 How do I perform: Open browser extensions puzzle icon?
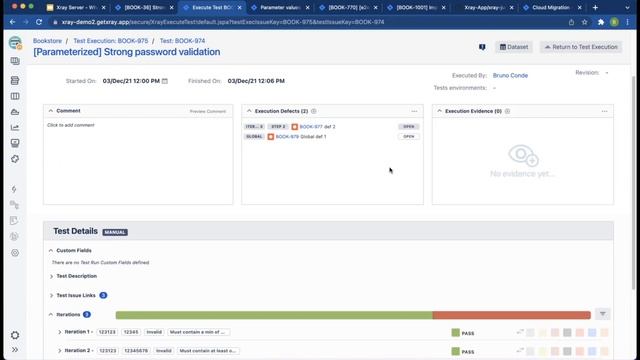[601, 22]
